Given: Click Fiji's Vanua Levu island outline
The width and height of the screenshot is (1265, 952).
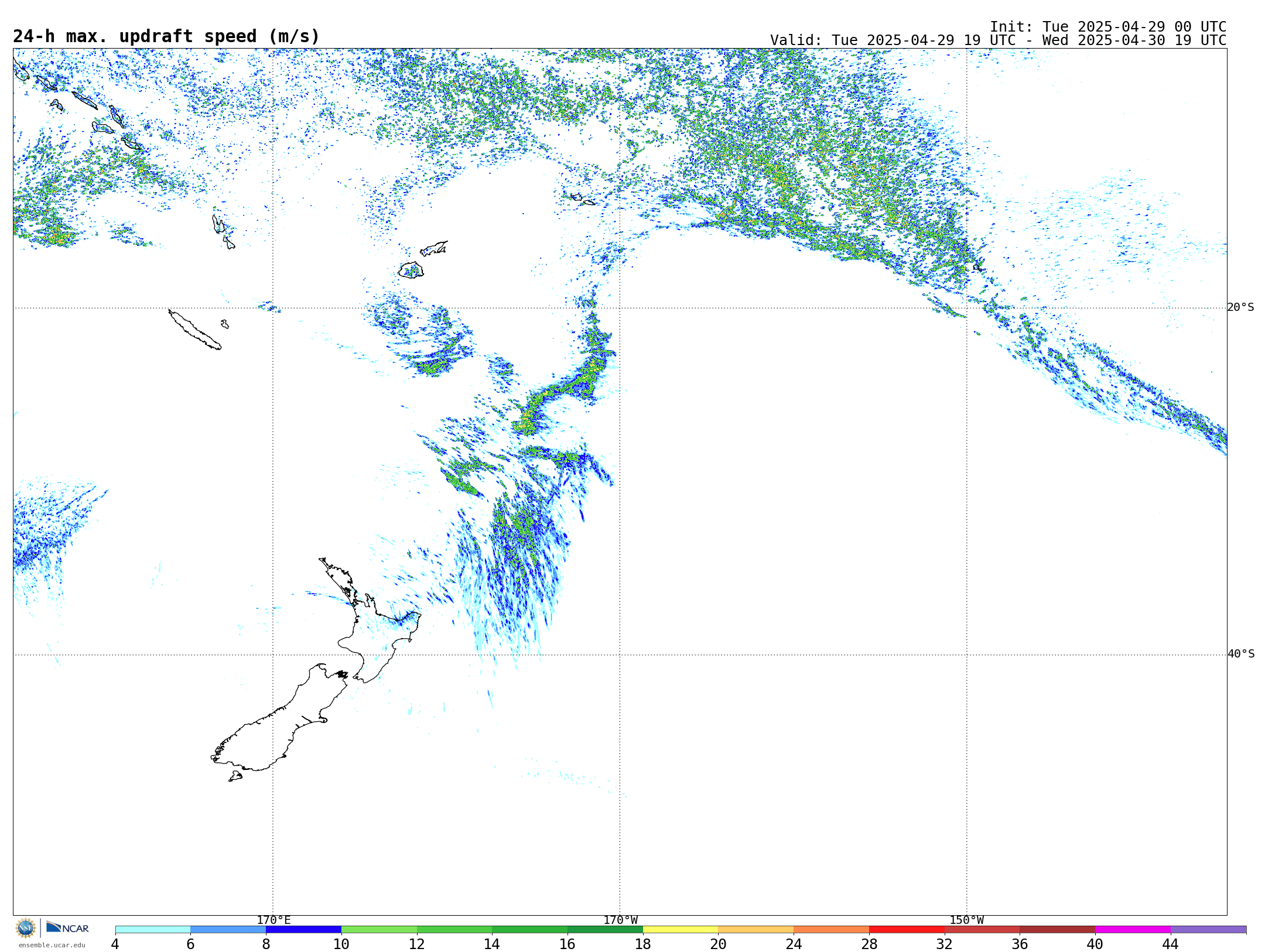Looking at the screenshot, I should pos(434,248).
